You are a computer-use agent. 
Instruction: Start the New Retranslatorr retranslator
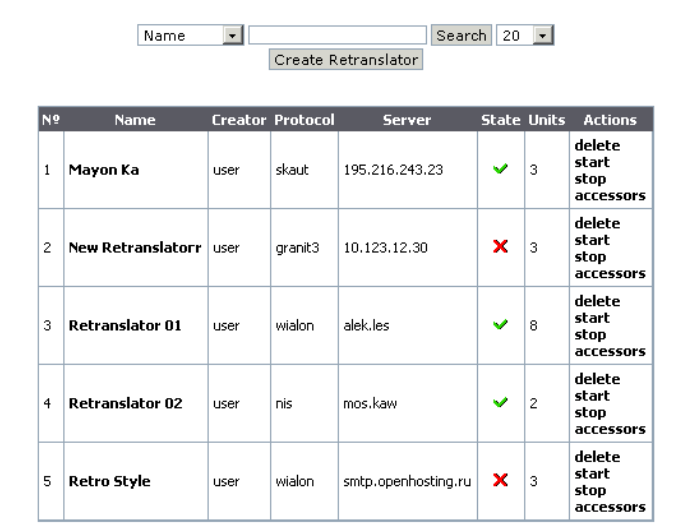(x=592, y=240)
